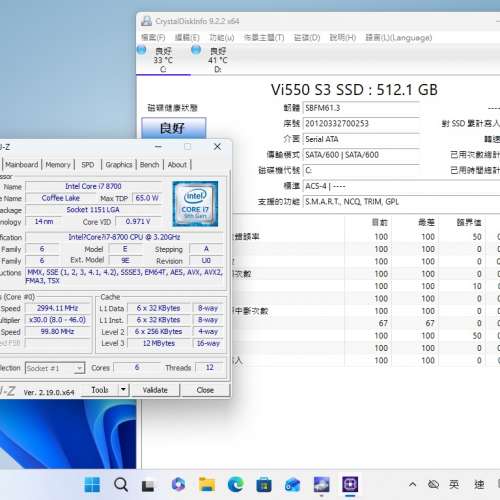
Task: Show hidden system tray icons chevron
Action: [x=413, y=484]
